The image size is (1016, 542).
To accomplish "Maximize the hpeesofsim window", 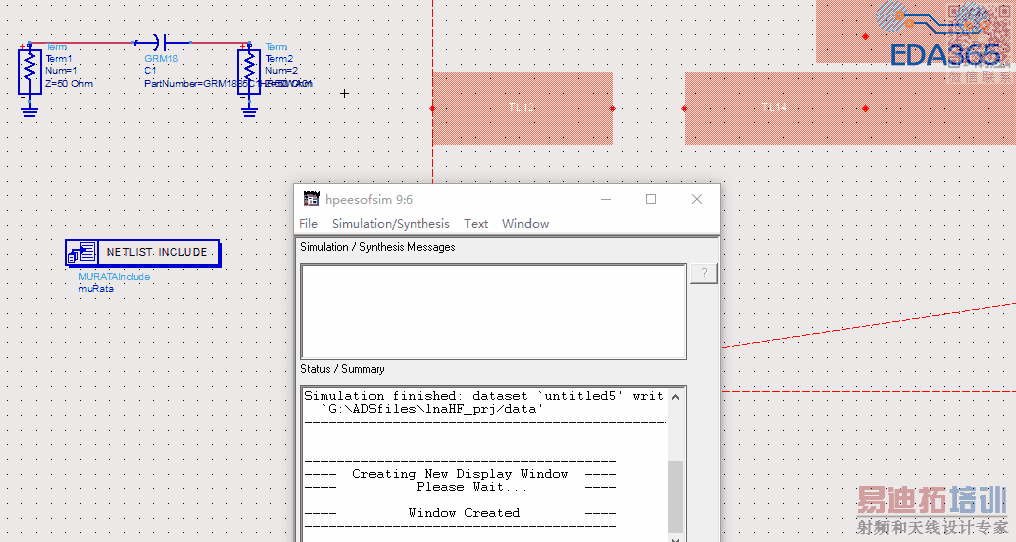I will pos(651,199).
